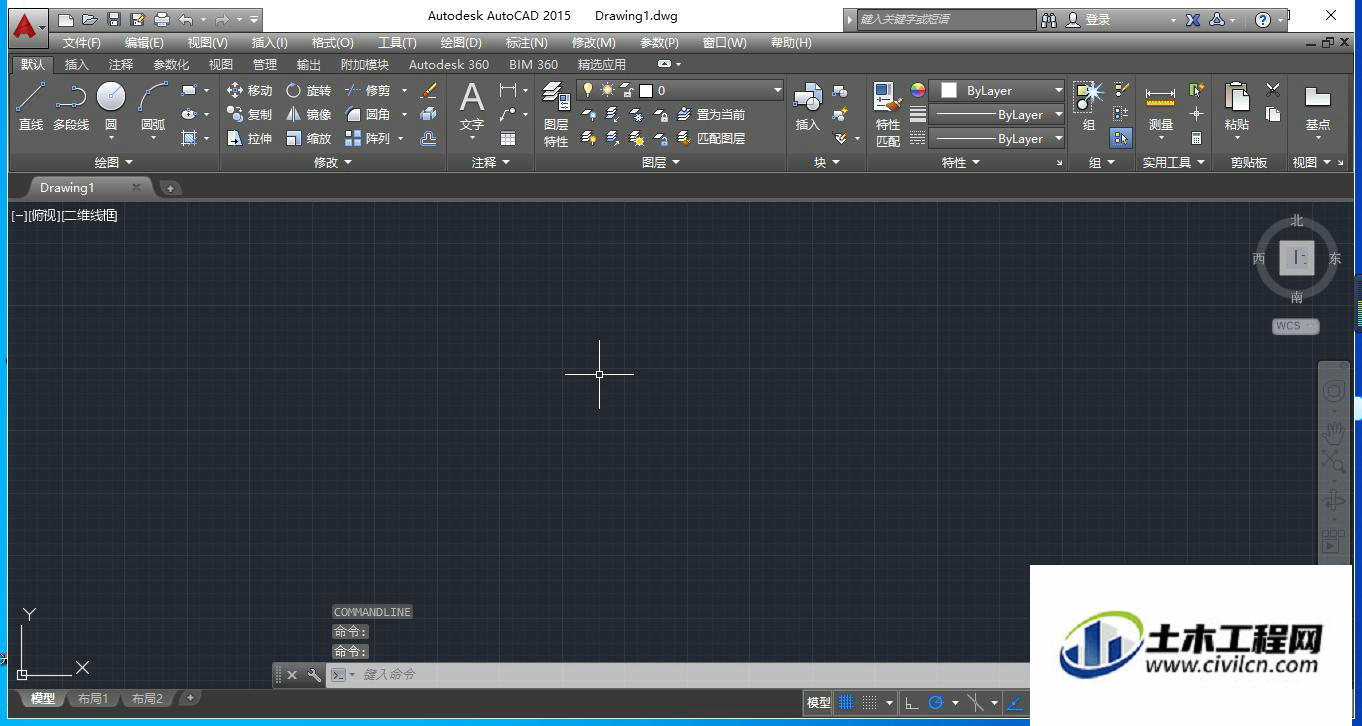Click the 移动 (Move) tool
This screenshot has height=726, width=1362.
coord(249,90)
